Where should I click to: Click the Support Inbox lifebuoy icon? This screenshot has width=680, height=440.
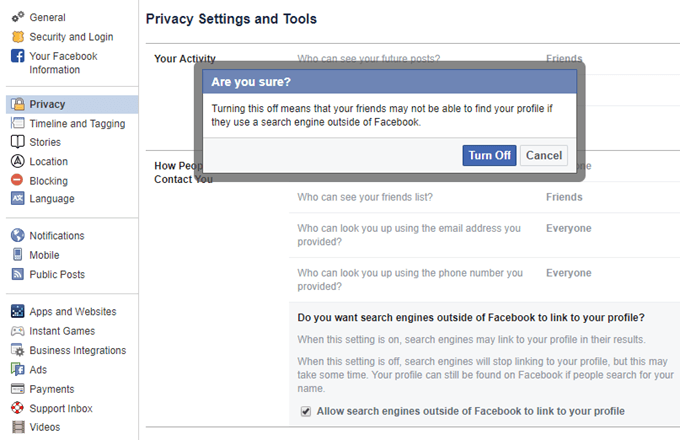(x=17, y=408)
